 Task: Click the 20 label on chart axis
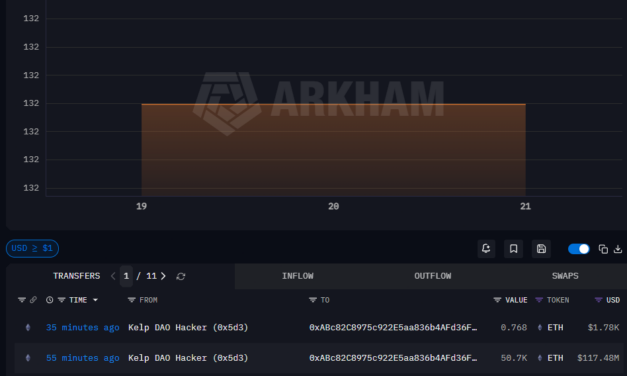coord(333,206)
